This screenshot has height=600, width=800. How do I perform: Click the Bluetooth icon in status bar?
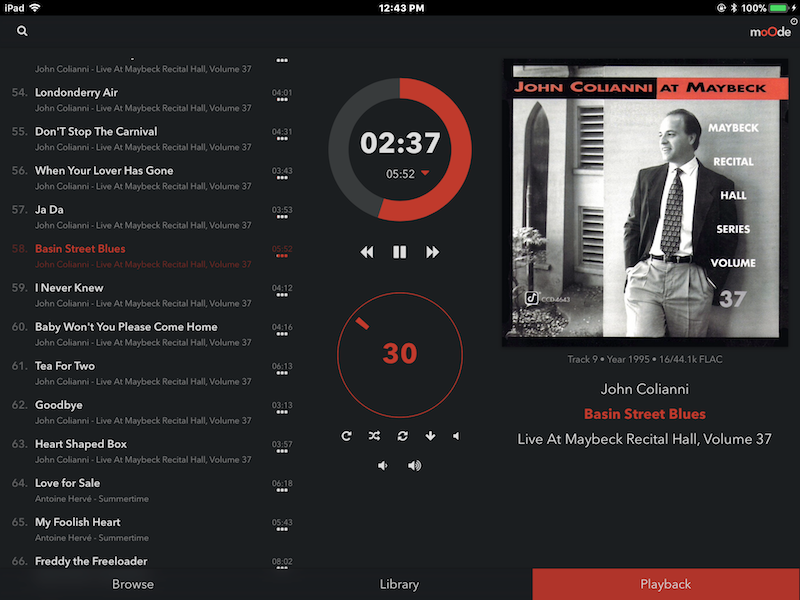(734, 8)
